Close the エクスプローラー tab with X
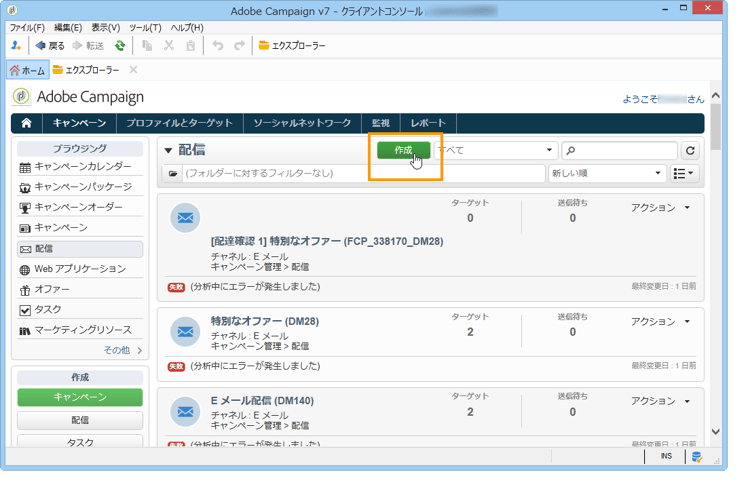 133,70
